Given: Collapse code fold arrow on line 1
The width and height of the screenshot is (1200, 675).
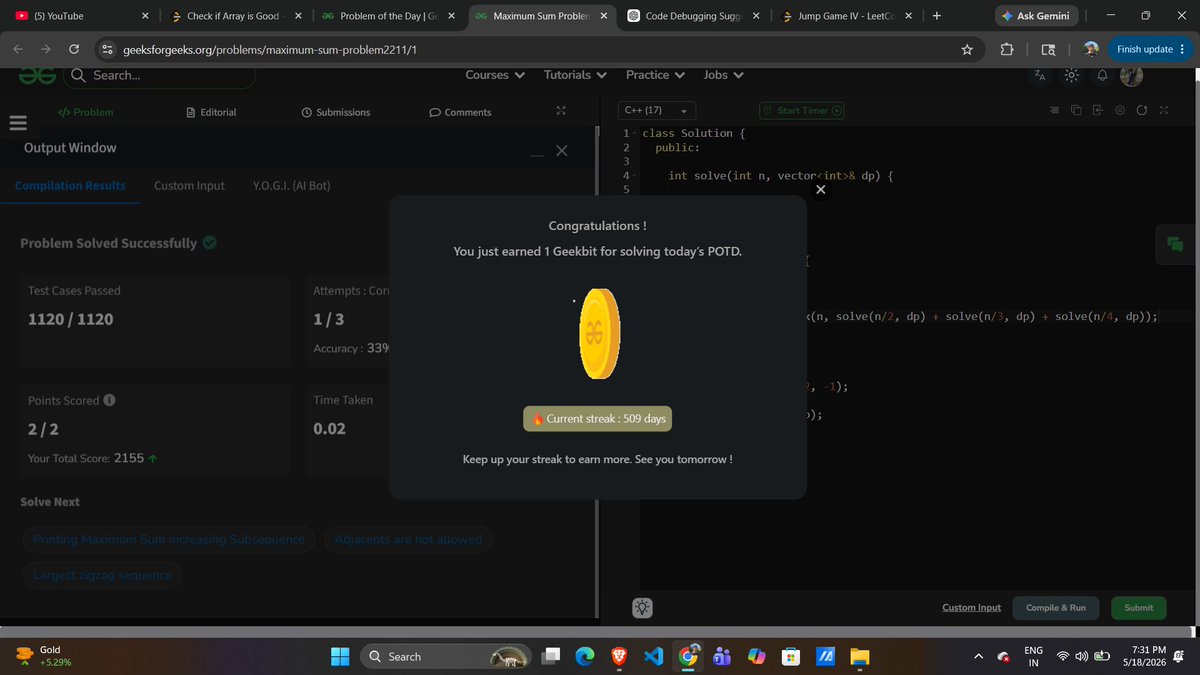Looking at the screenshot, I should tap(635, 133).
